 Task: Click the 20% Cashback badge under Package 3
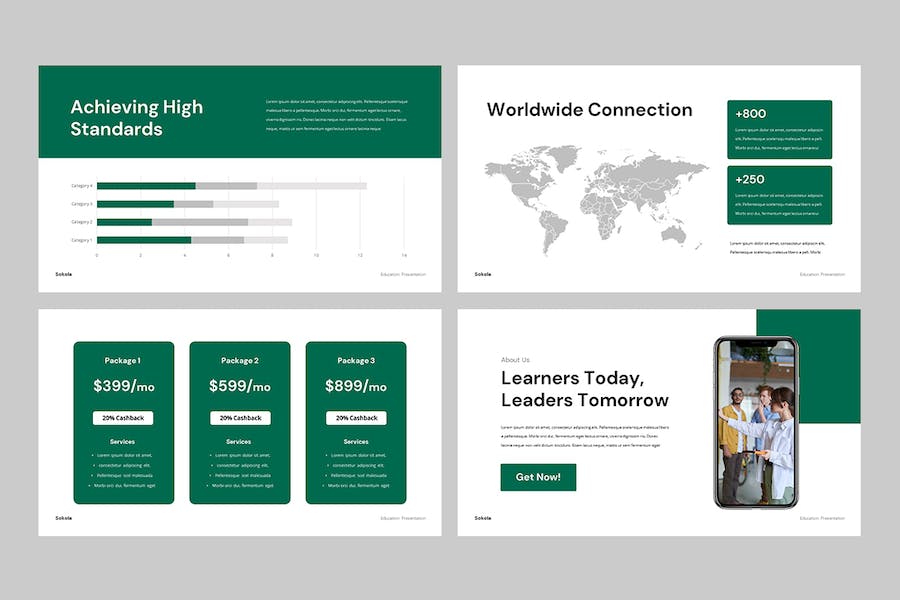[x=356, y=418]
